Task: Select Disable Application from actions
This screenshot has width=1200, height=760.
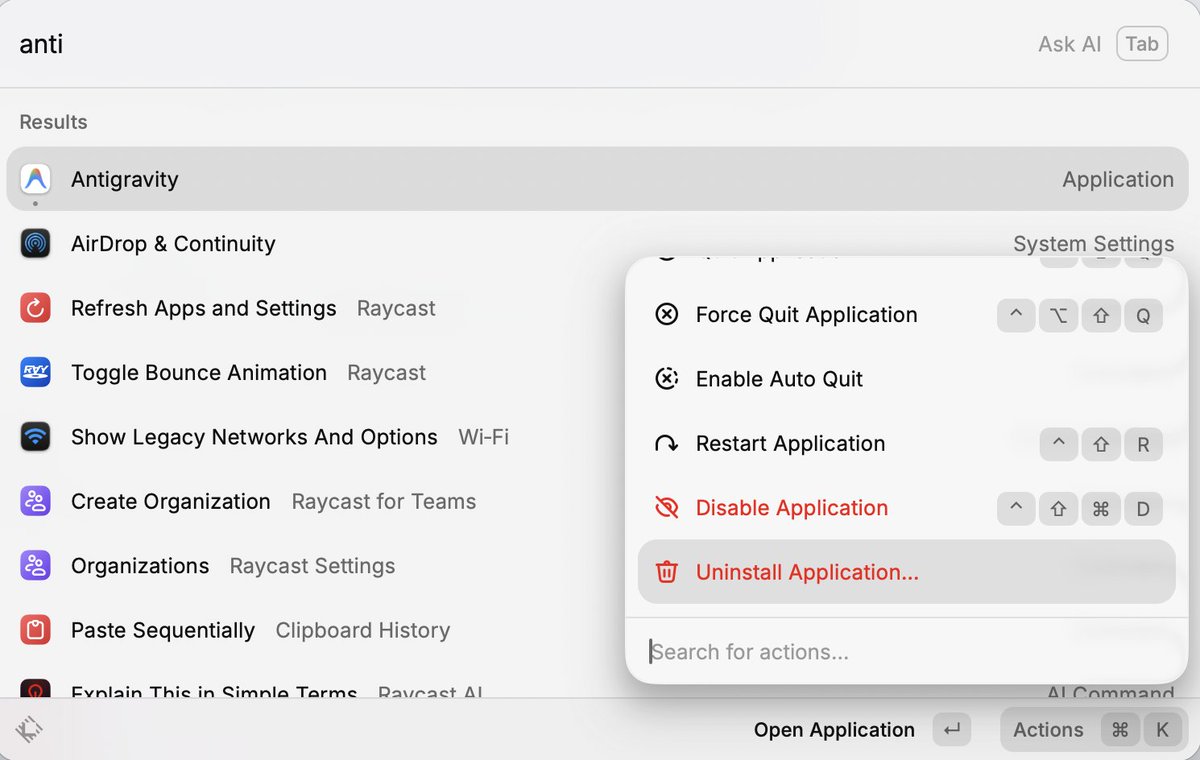Action: pos(906,508)
